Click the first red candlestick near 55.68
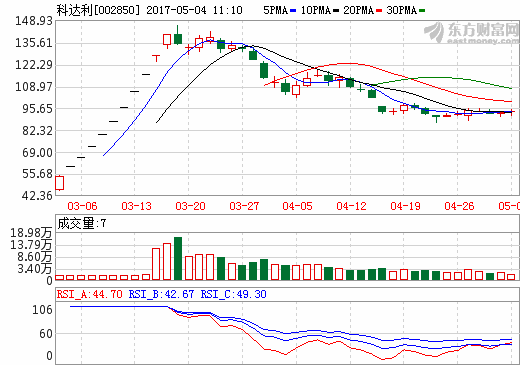The image size is (520, 365). (59, 183)
